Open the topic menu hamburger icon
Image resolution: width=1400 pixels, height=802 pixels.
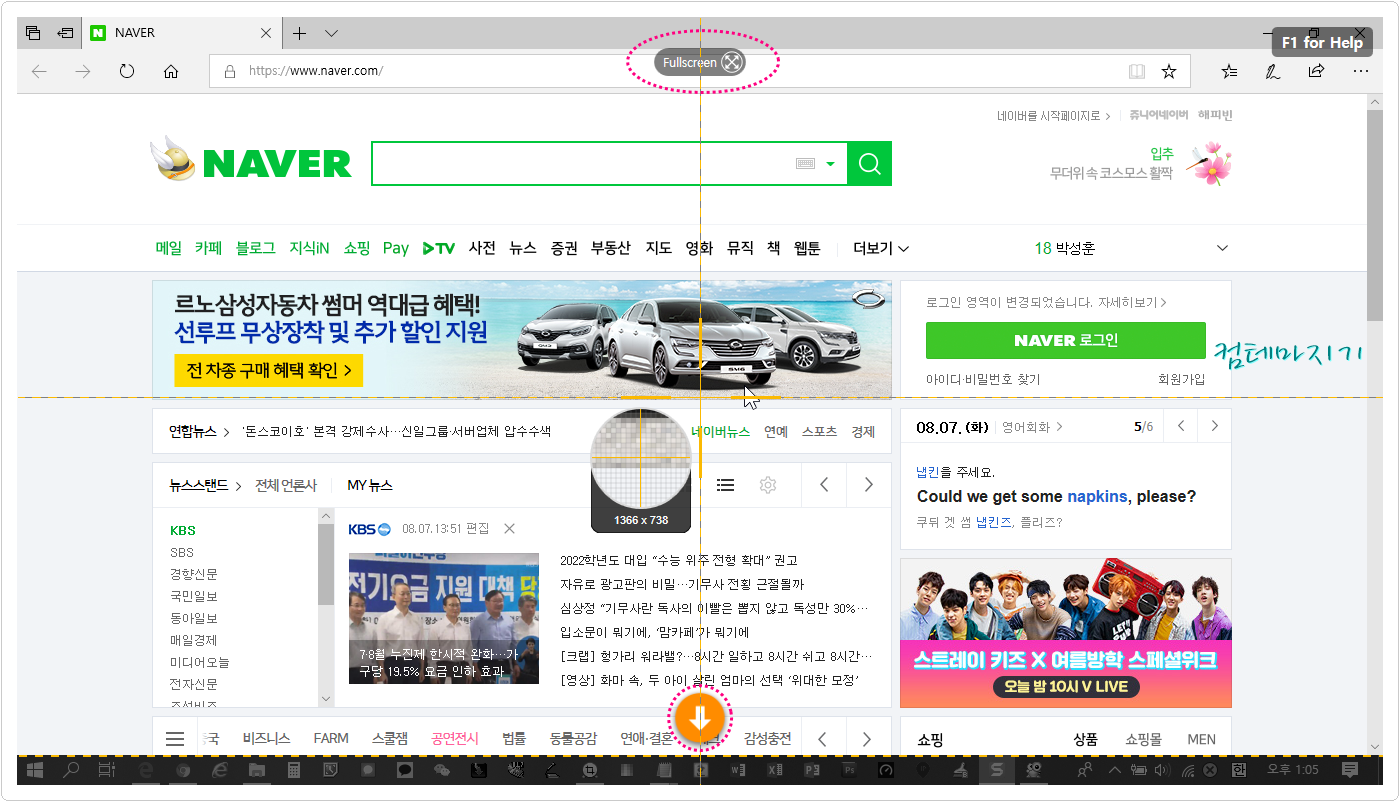(175, 739)
